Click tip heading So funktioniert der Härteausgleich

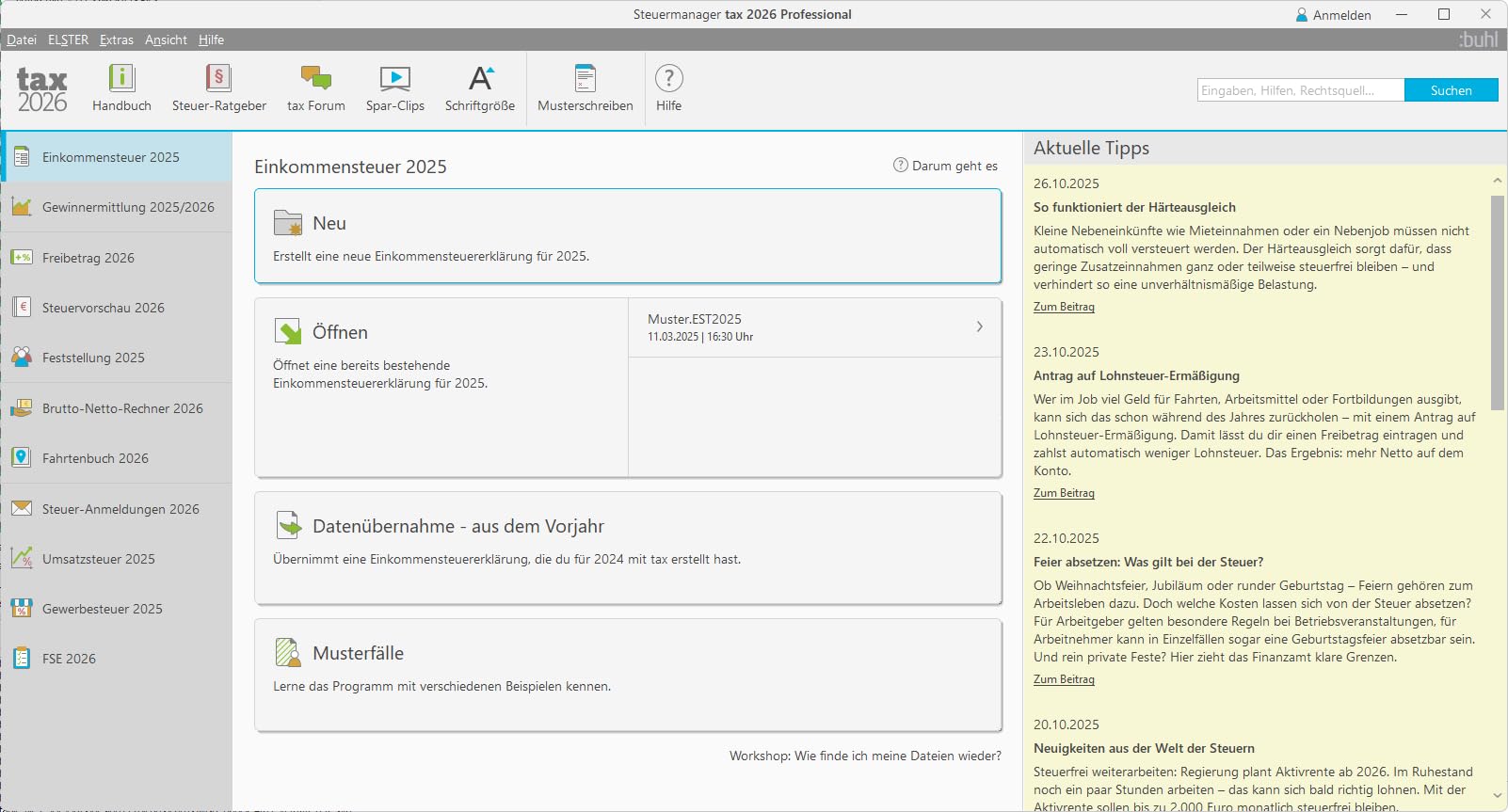pyautogui.click(x=1134, y=207)
